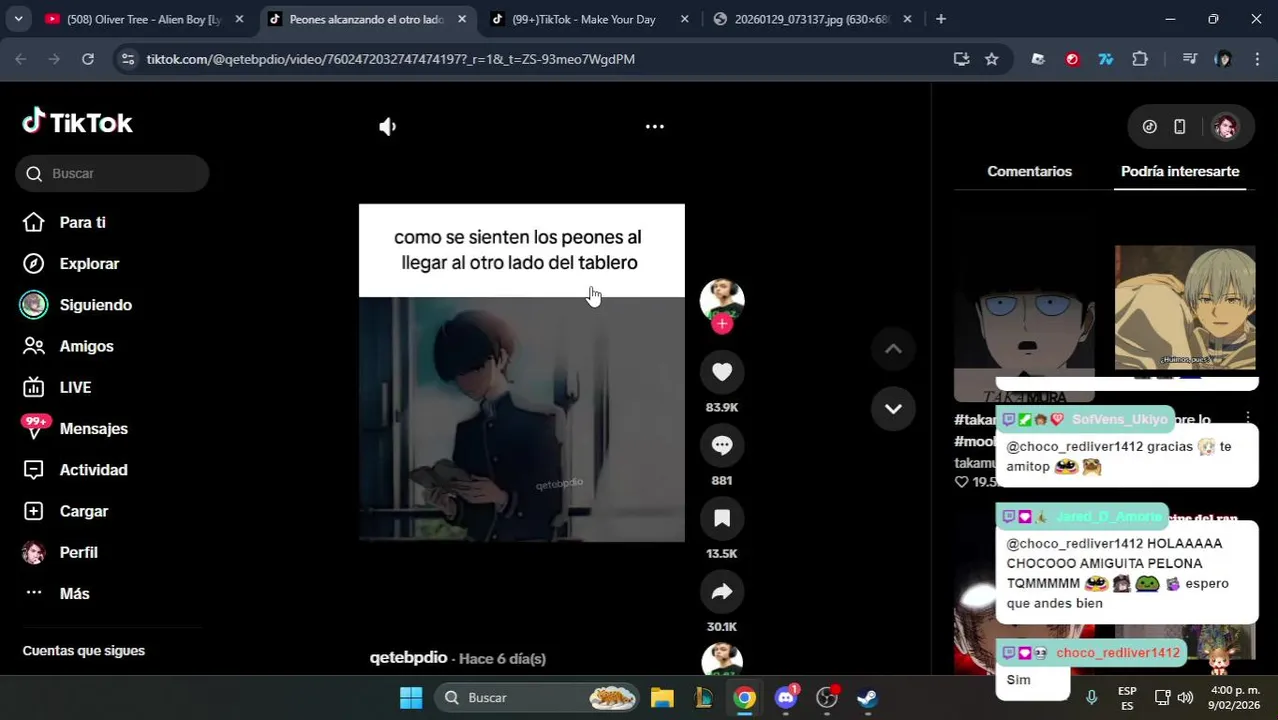The height and width of the screenshot is (720, 1278).
Task: Open League of Legends from taskbar
Action: pyautogui.click(x=704, y=698)
